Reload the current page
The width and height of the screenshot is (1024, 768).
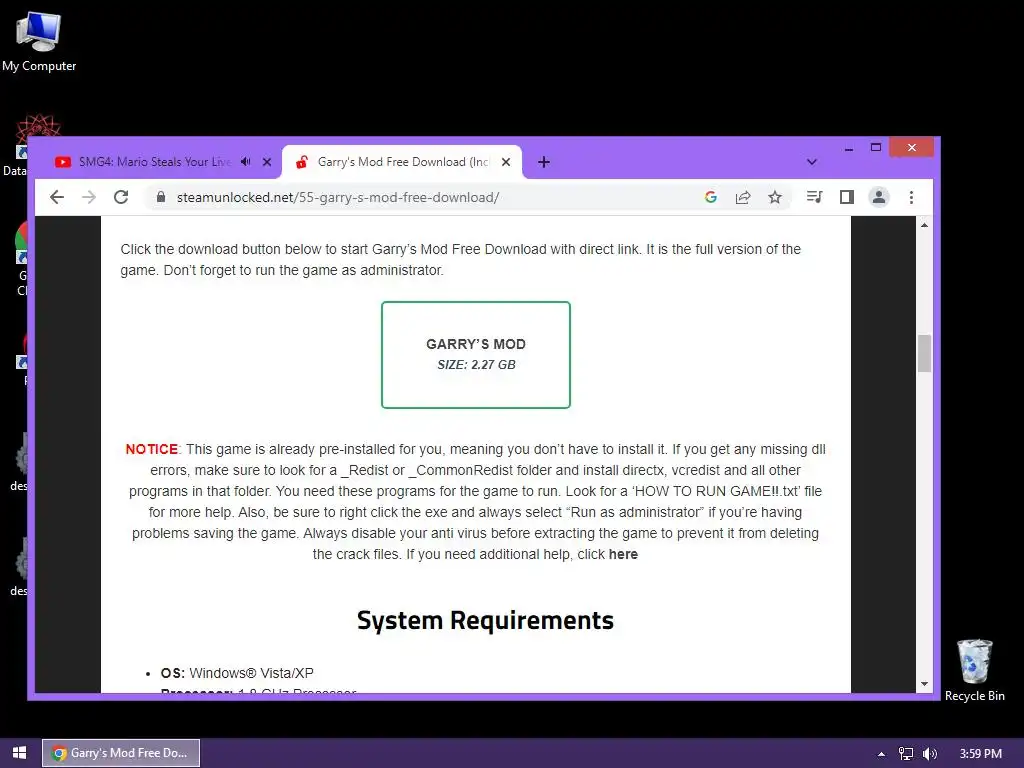tap(121, 197)
